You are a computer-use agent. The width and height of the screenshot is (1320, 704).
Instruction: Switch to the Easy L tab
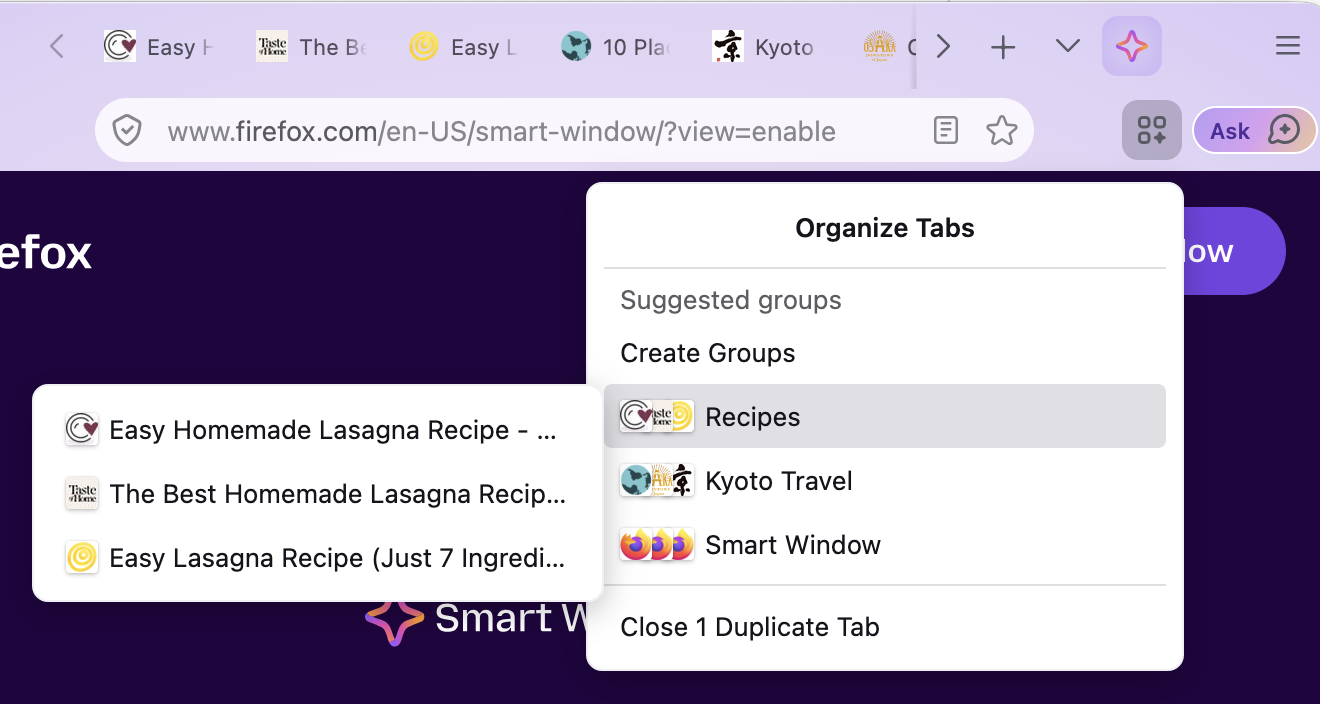463,47
